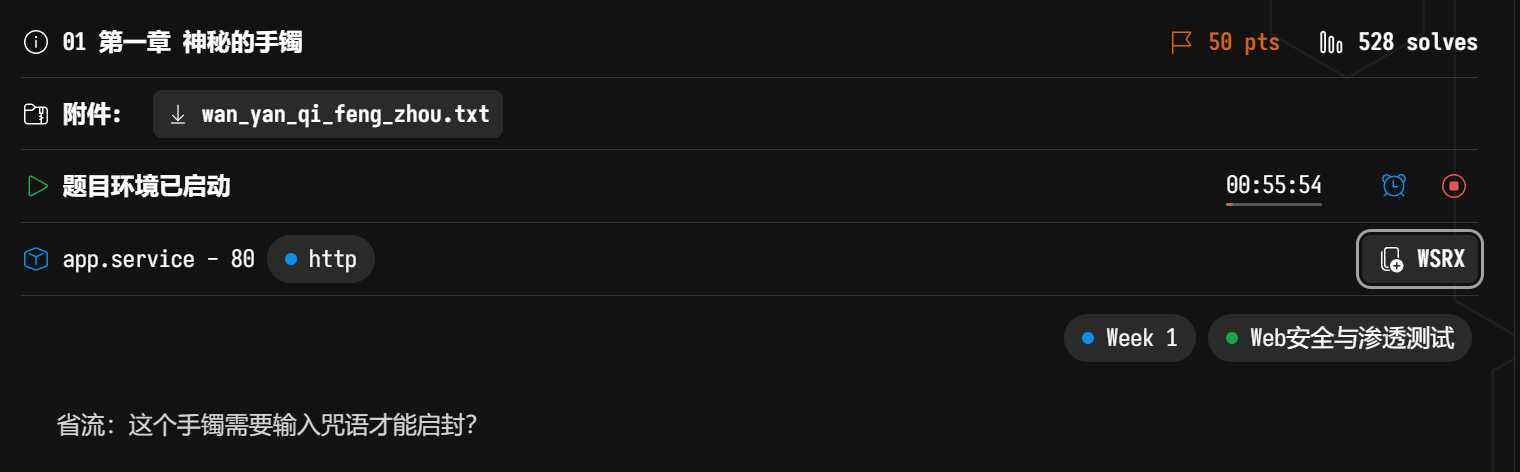The width and height of the screenshot is (1520, 472).
Task: Click the http protocol badge
Action: pyautogui.click(x=321, y=259)
